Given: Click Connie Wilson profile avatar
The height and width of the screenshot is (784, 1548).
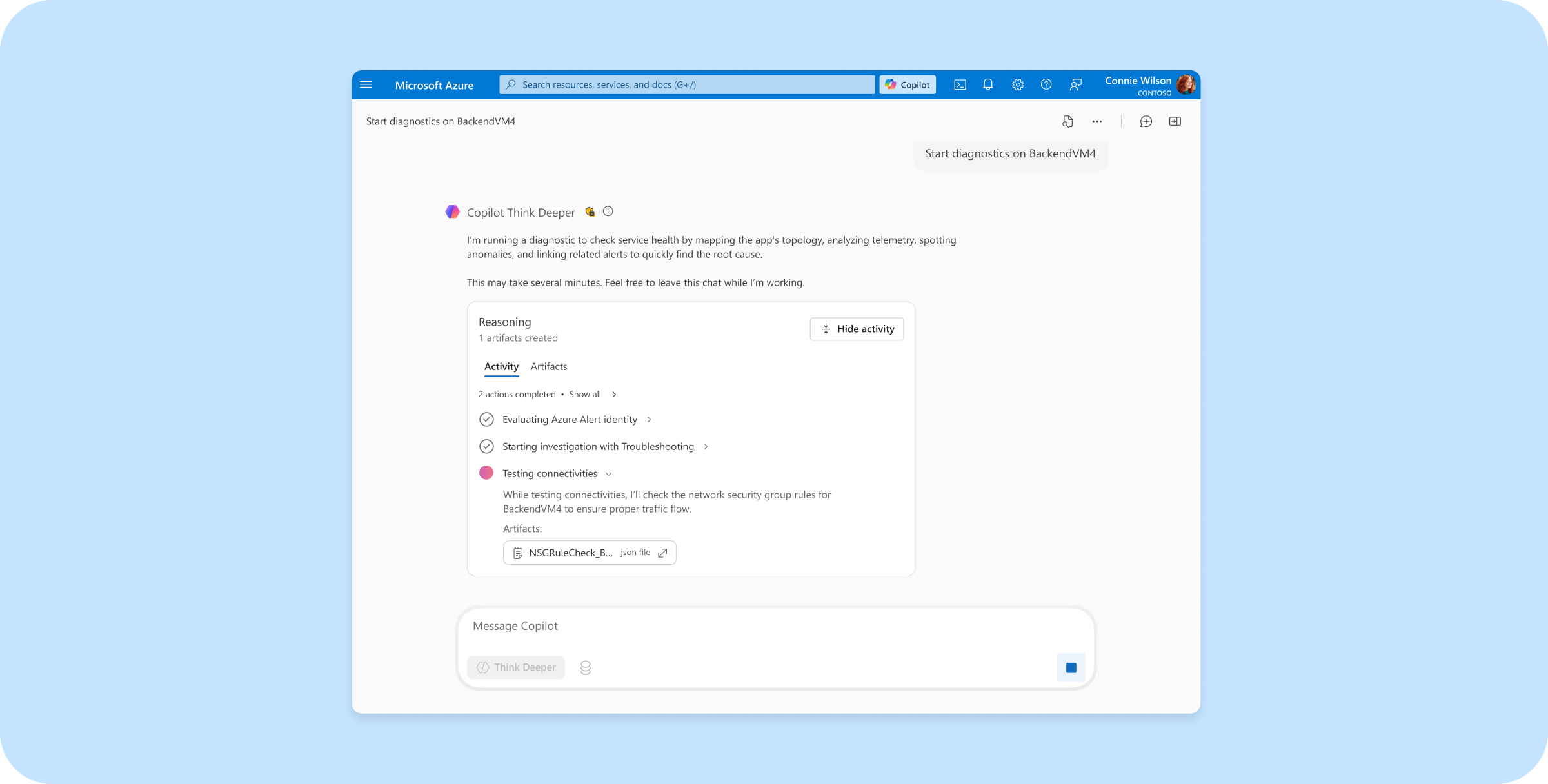Looking at the screenshot, I should 1186,84.
